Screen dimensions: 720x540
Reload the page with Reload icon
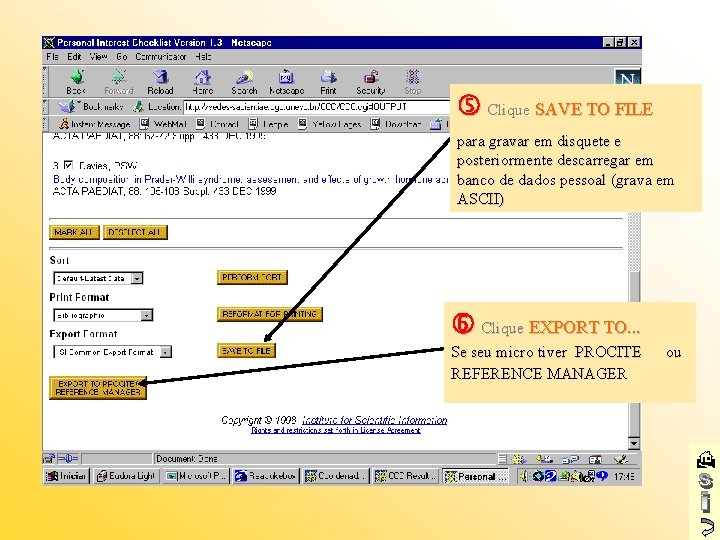(x=160, y=81)
